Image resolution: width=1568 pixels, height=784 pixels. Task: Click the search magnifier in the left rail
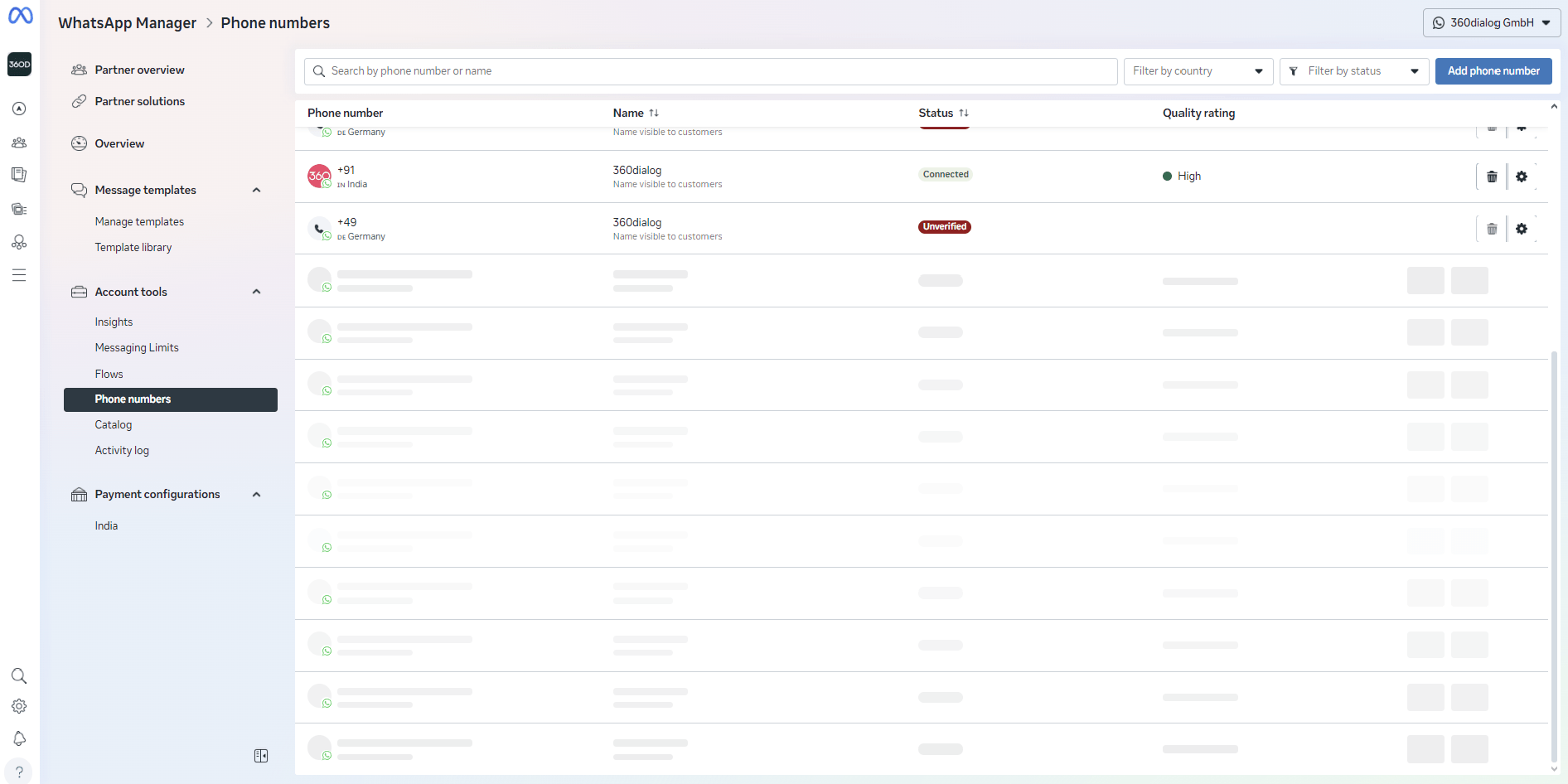(x=19, y=676)
